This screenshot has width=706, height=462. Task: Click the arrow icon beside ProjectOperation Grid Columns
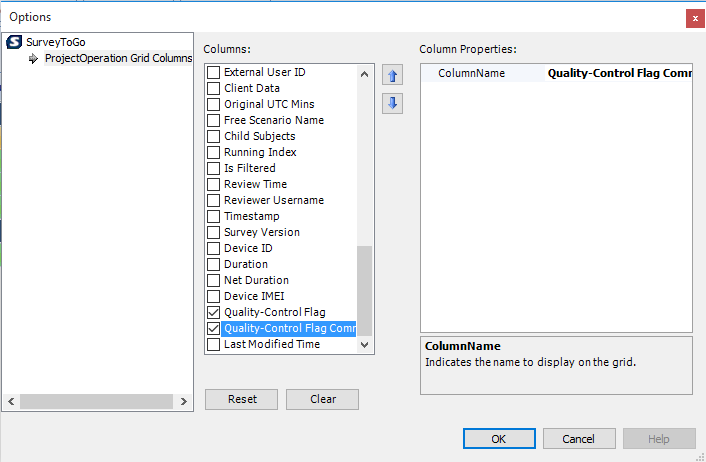point(33,59)
